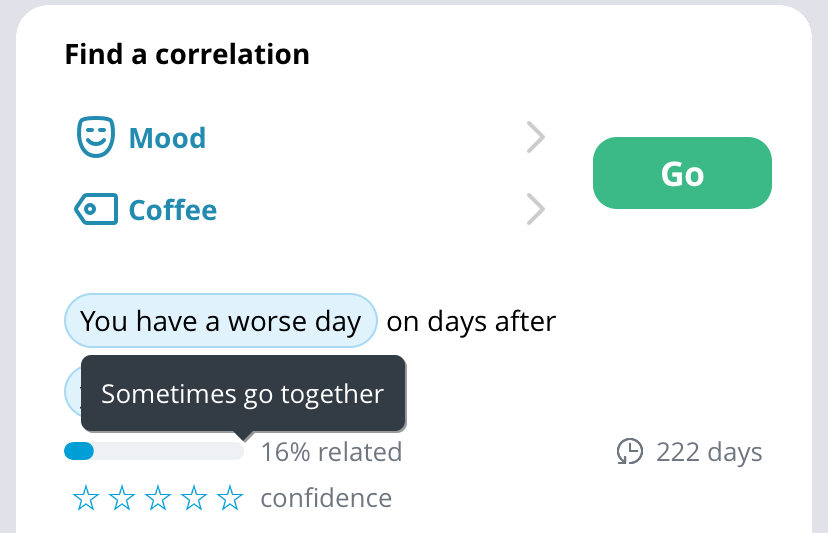Click the '222 days' label
828x533 pixels.
[709, 452]
